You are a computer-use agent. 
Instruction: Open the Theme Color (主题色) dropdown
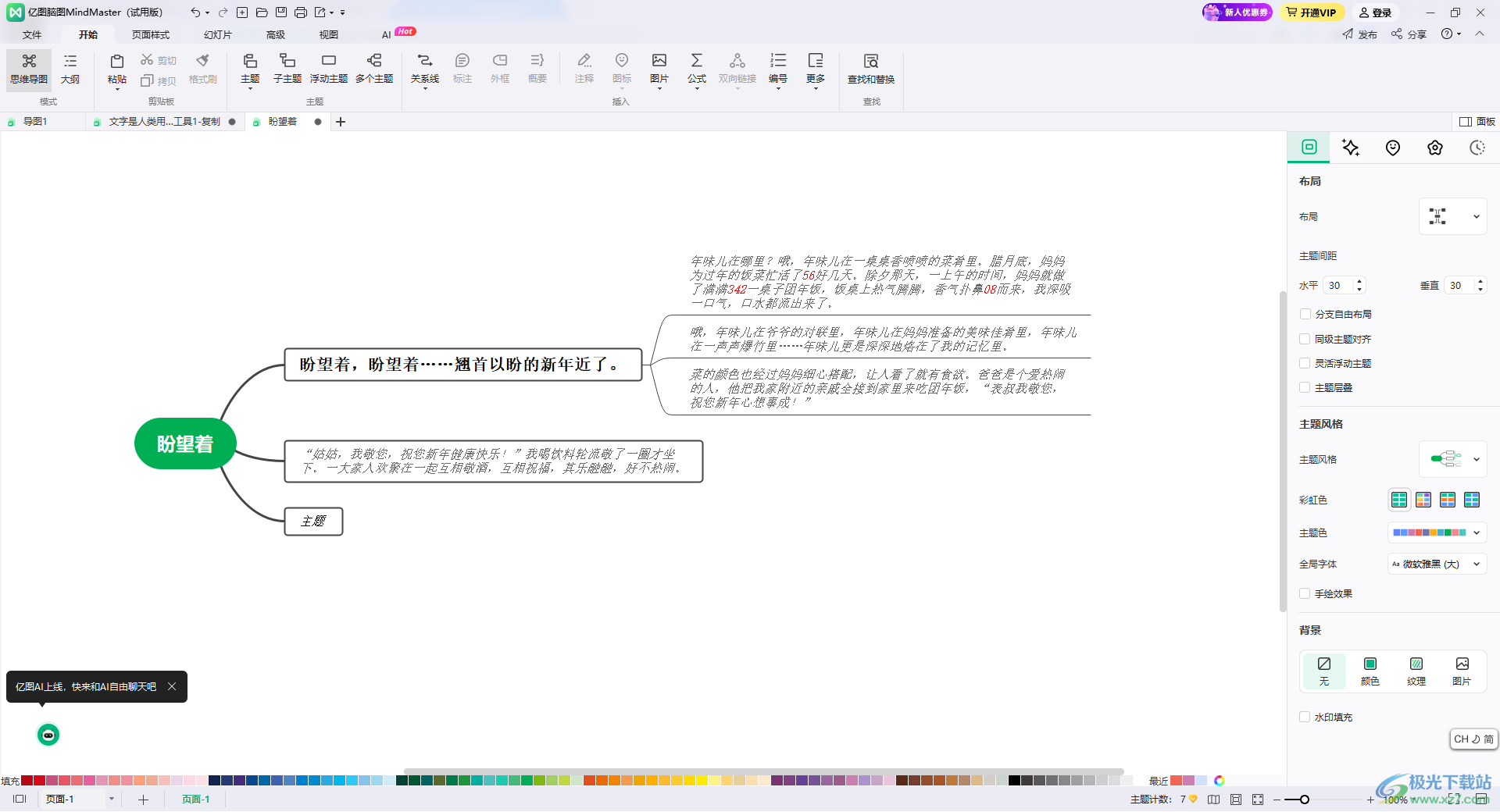[1437, 532]
